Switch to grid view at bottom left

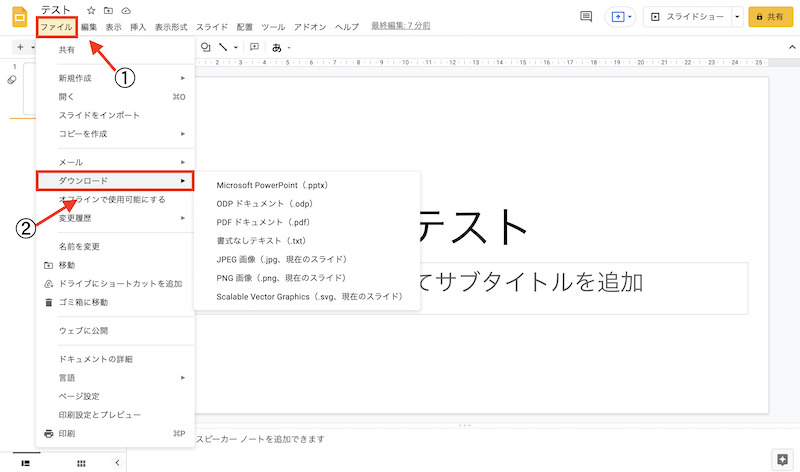[80, 463]
